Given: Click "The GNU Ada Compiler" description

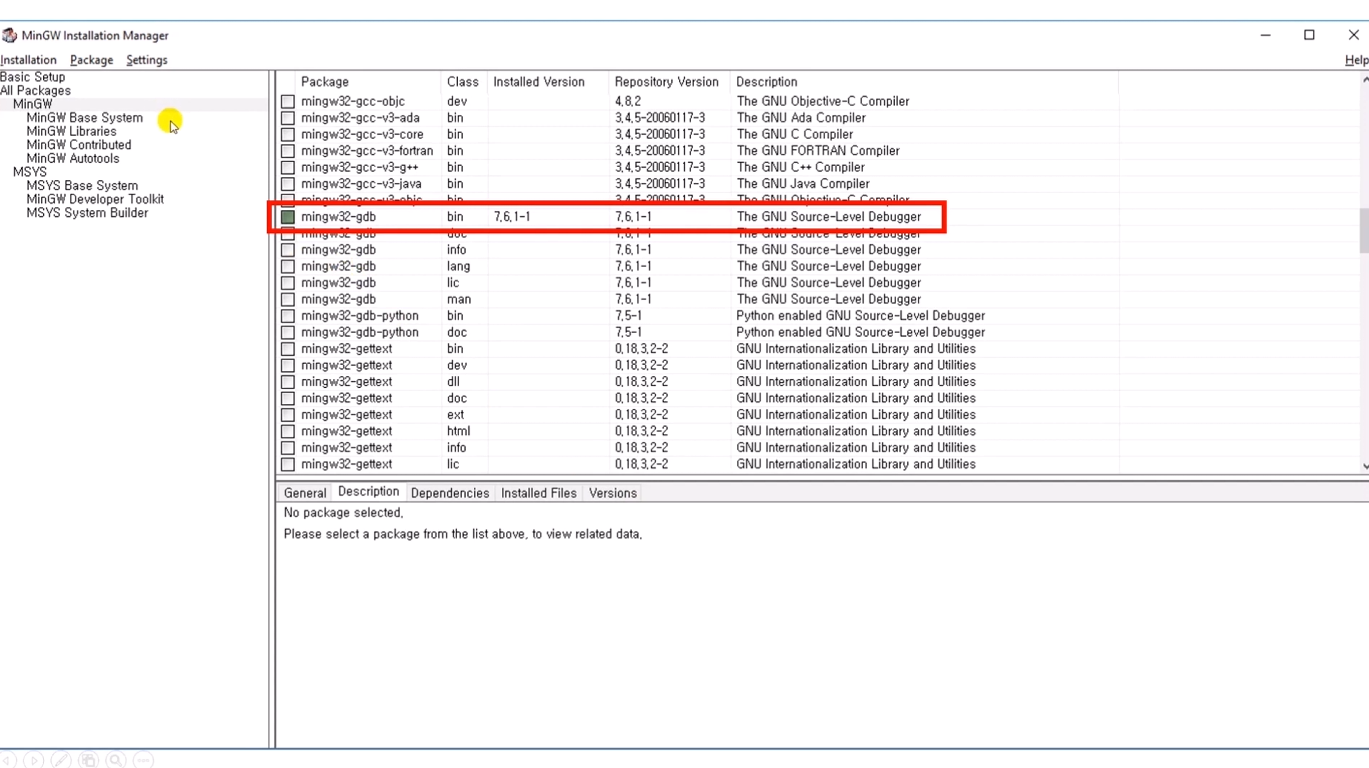Looking at the screenshot, I should pos(800,118).
